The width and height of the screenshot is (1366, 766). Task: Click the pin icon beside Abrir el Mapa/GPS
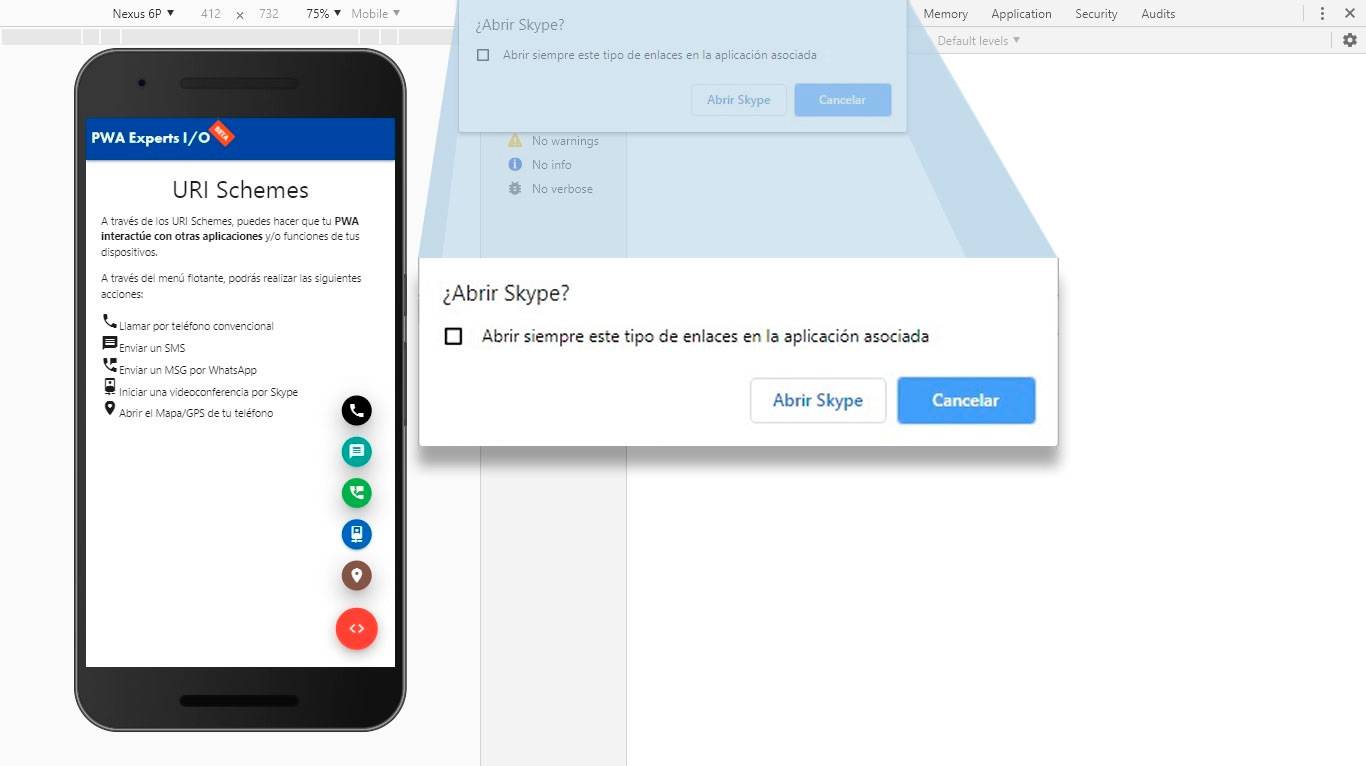click(x=109, y=408)
